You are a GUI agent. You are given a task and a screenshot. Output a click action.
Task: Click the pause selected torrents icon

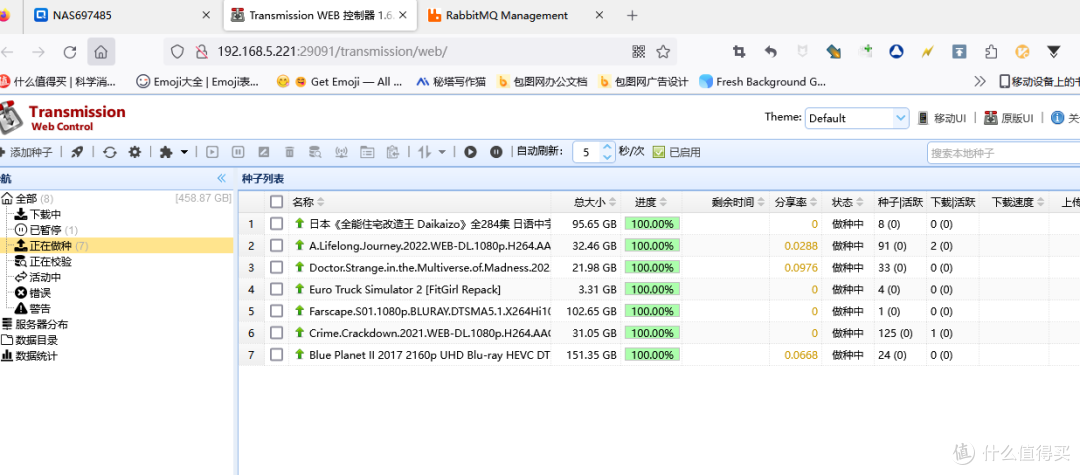[x=238, y=152]
